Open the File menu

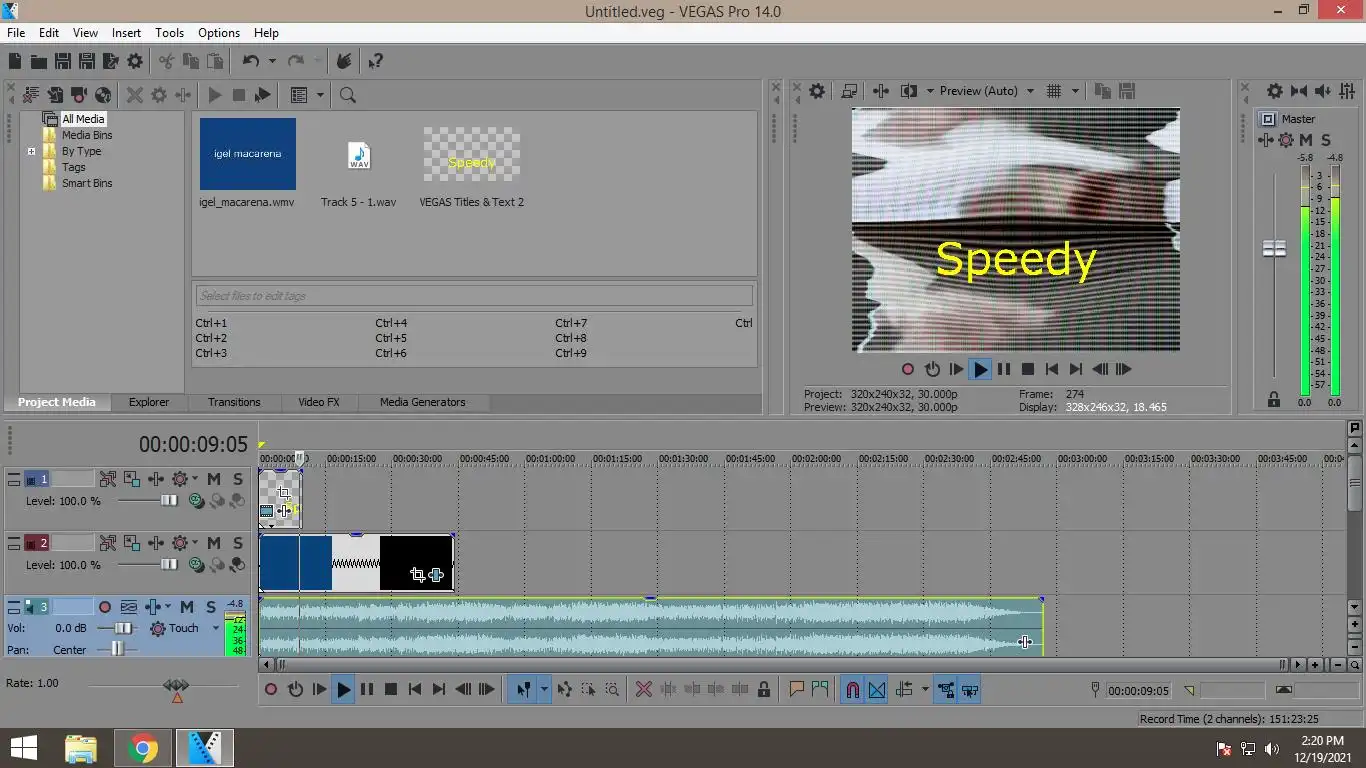point(16,33)
